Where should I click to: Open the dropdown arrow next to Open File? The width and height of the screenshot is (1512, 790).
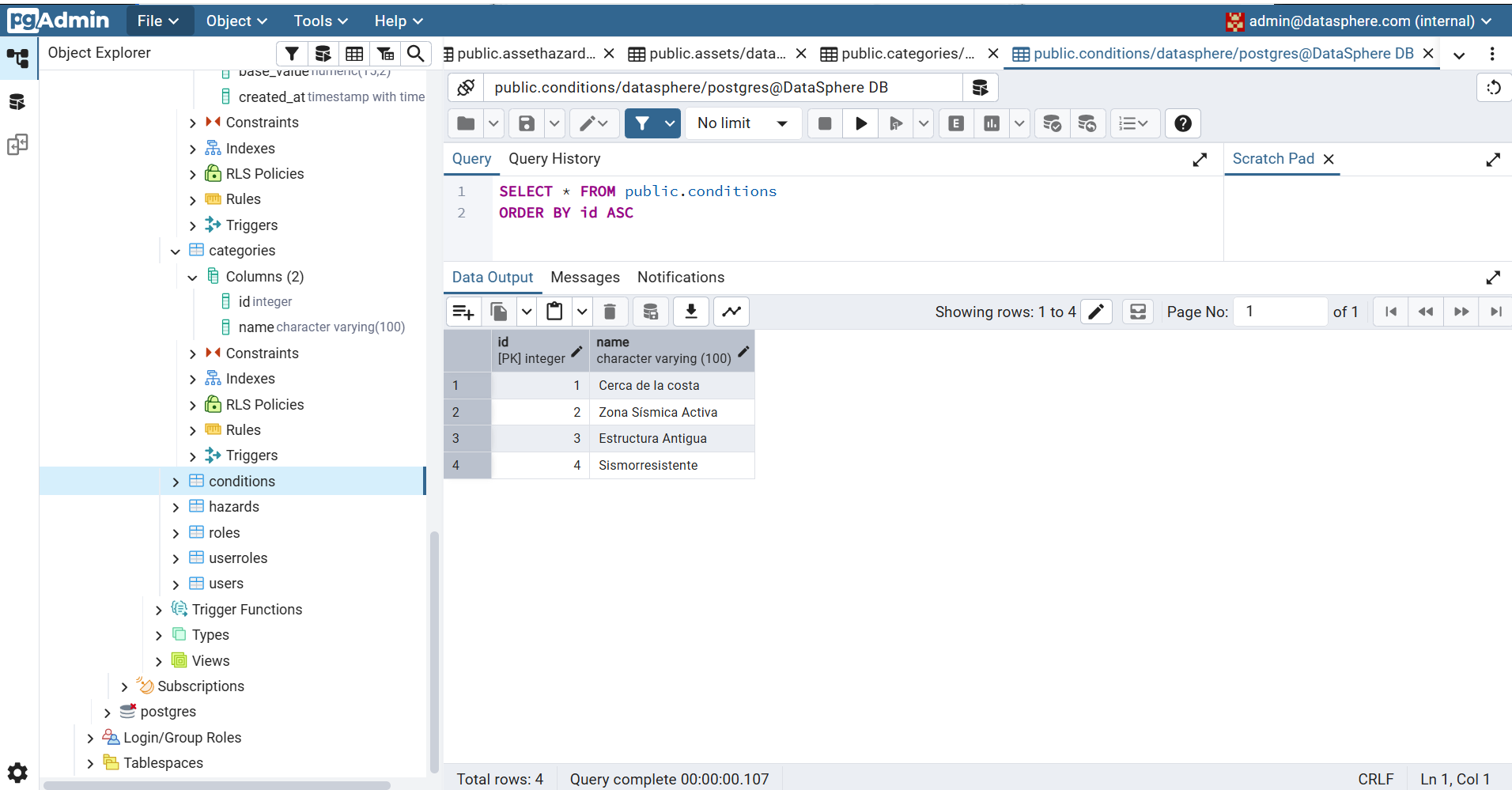(493, 123)
